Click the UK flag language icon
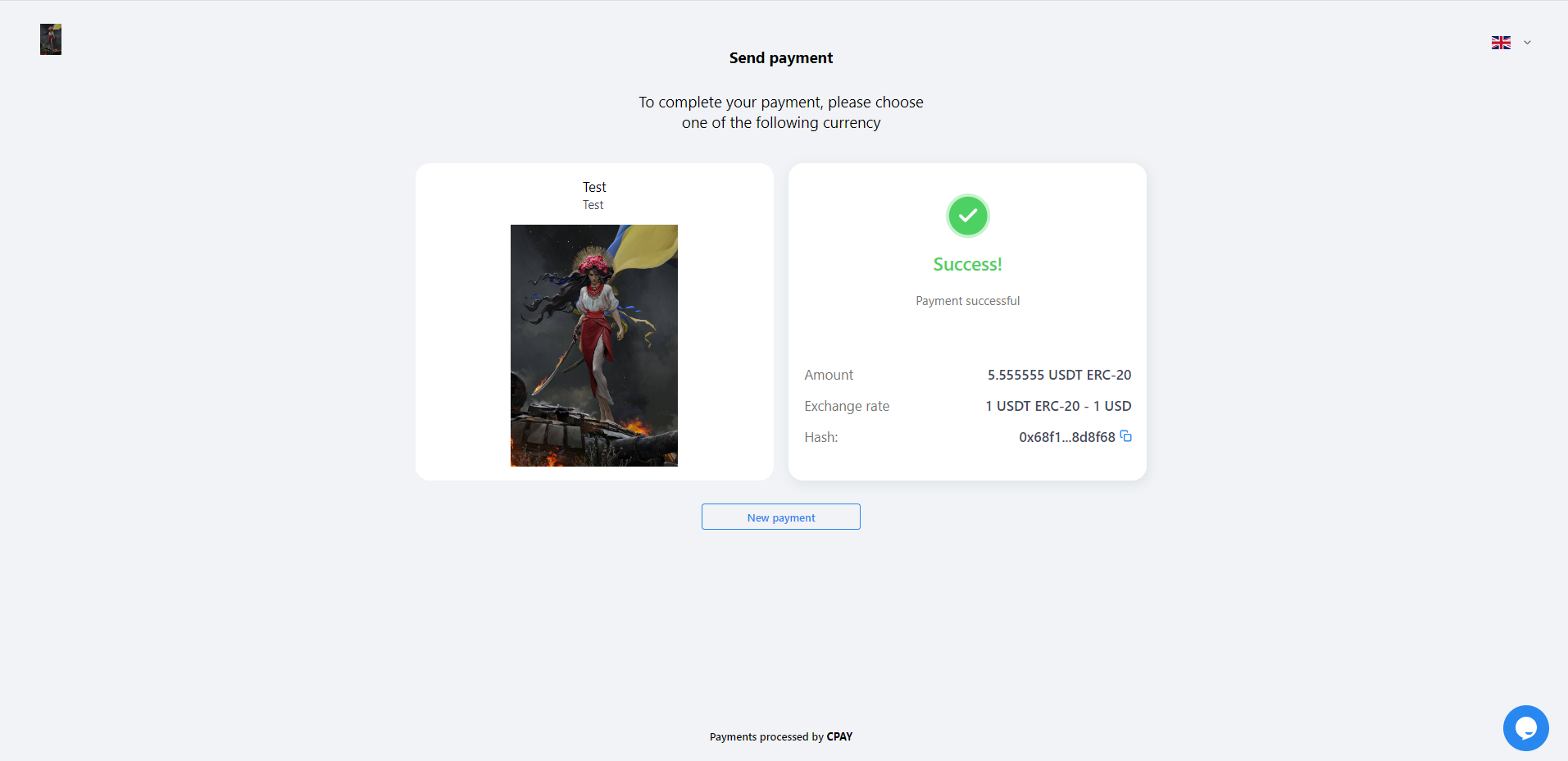The width and height of the screenshot is (1568, 761). pyautogui.click(x=1501, y=43)
